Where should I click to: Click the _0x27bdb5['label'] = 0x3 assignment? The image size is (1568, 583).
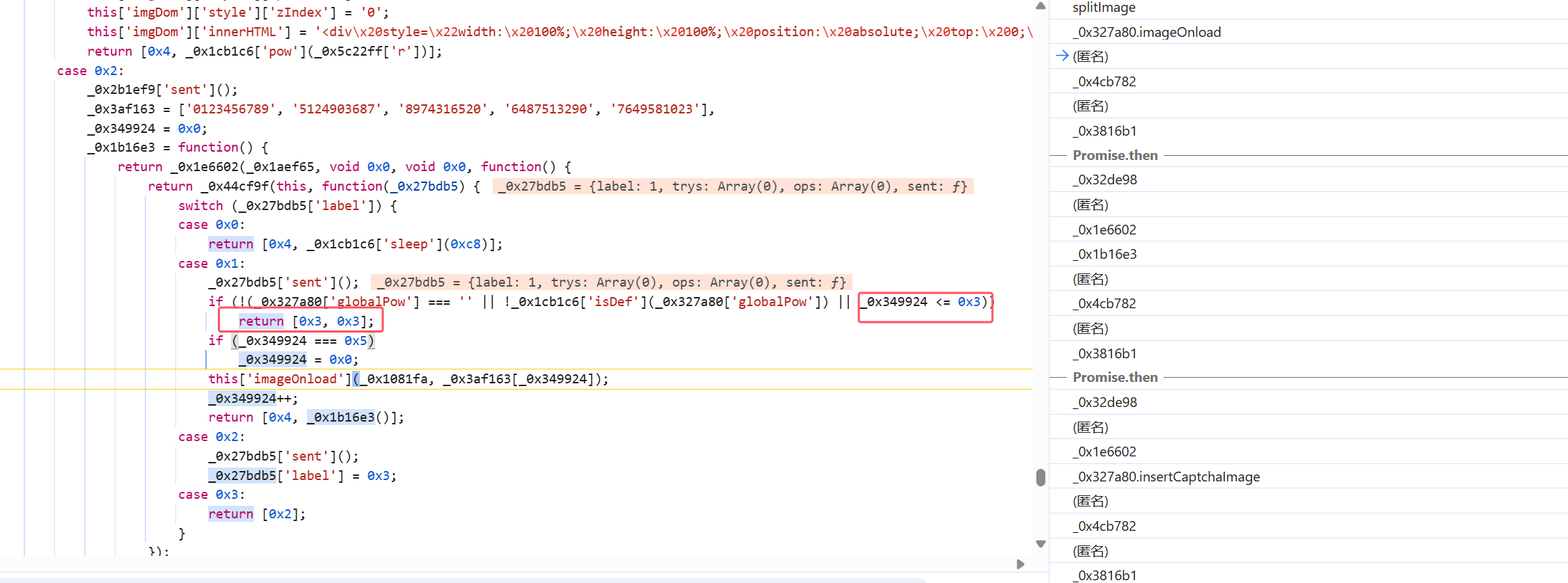[x=302, y=476]
